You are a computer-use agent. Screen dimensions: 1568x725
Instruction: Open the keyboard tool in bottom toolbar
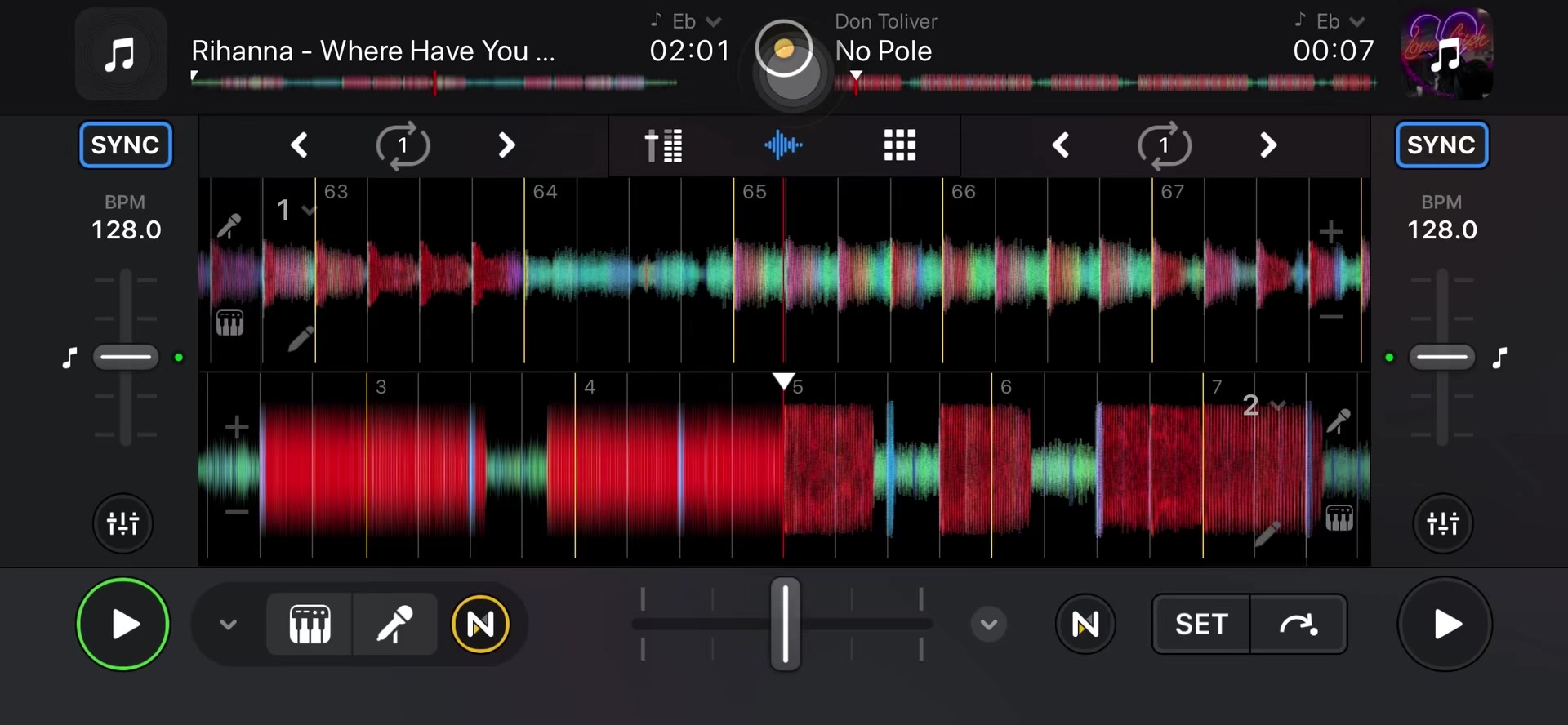[x=310, y=625]
